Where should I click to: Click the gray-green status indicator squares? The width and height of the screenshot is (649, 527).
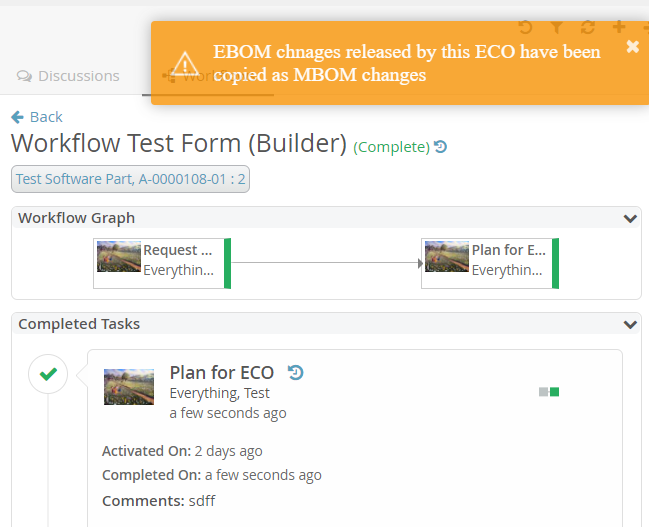tap(549, 392)
